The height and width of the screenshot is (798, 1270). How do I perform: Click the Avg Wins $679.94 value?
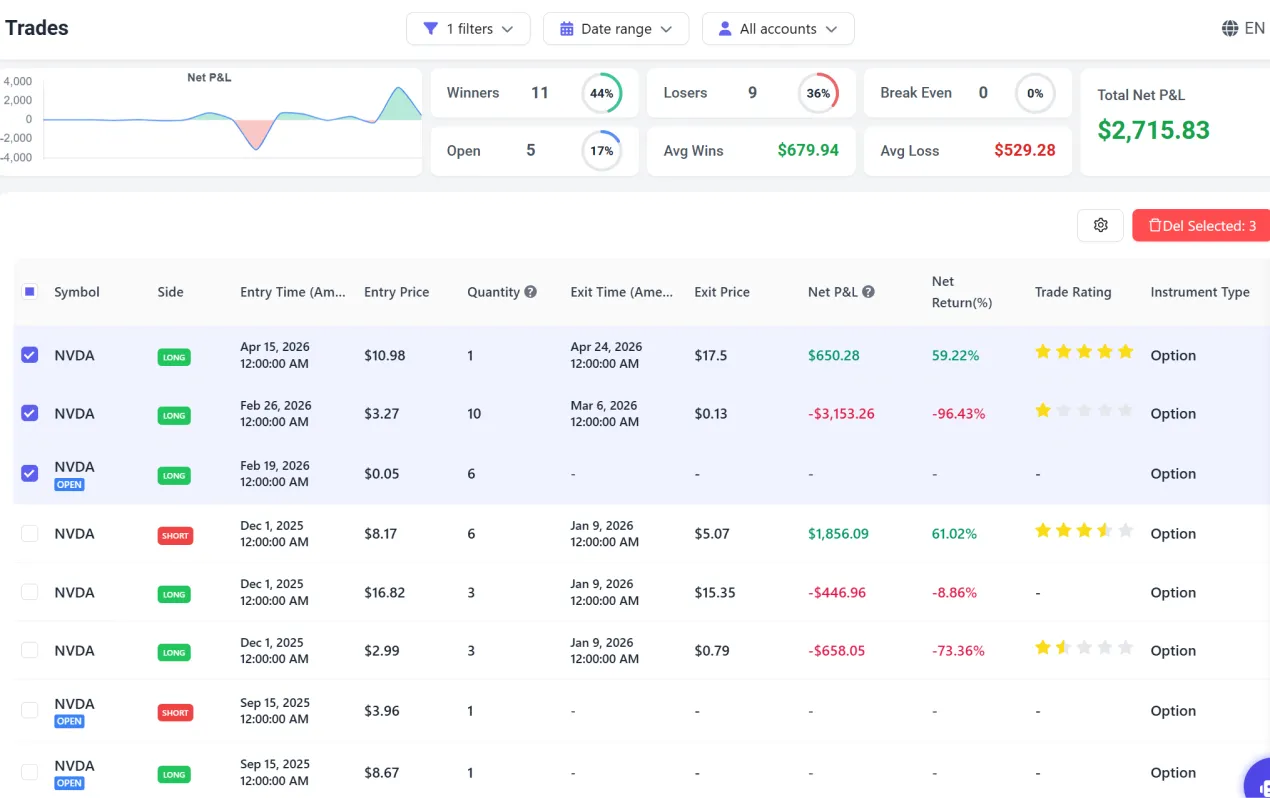pos(808,151)
